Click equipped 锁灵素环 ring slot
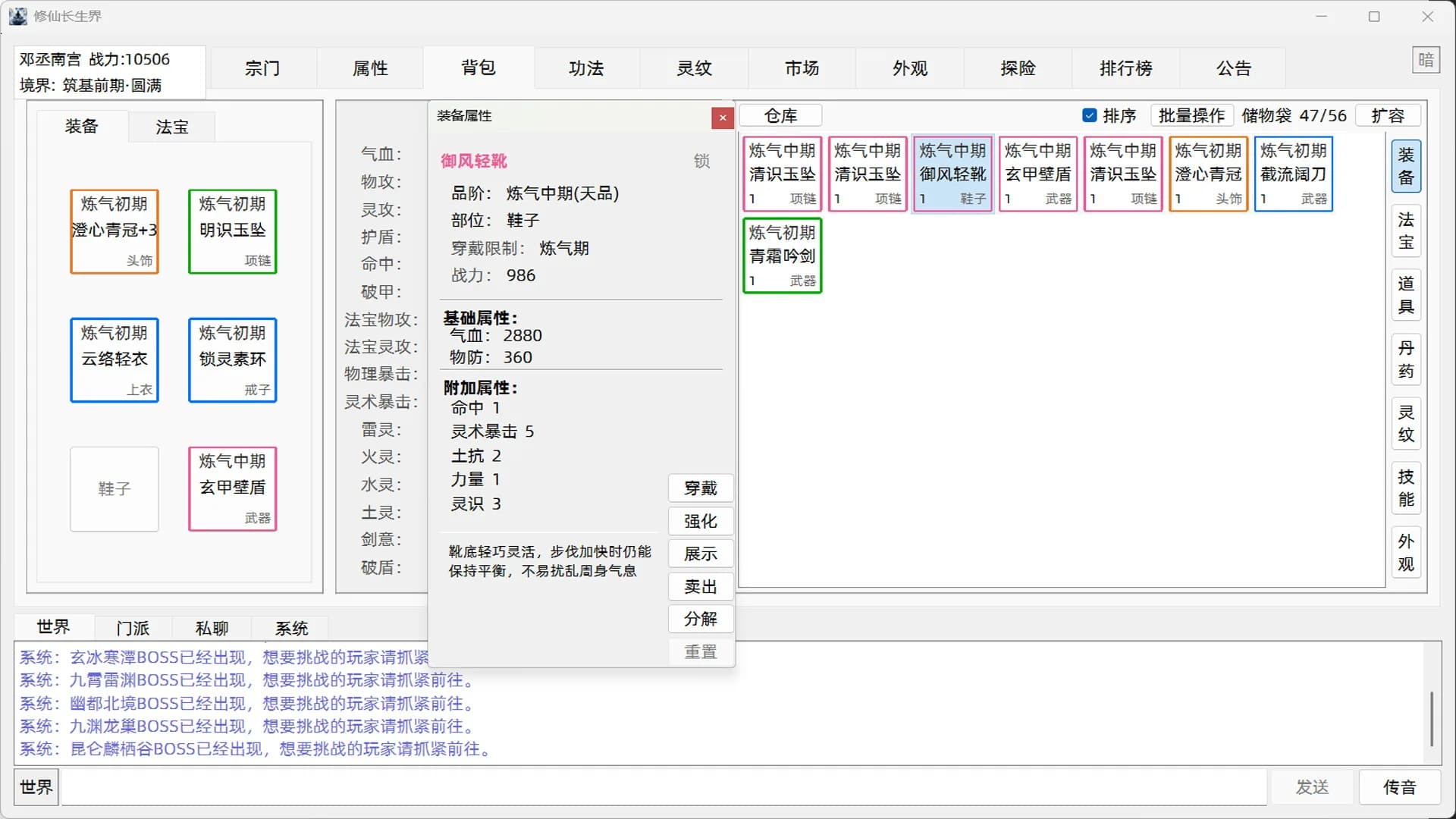The height and width of the screenshot is (819, 1456). [233, 360]
